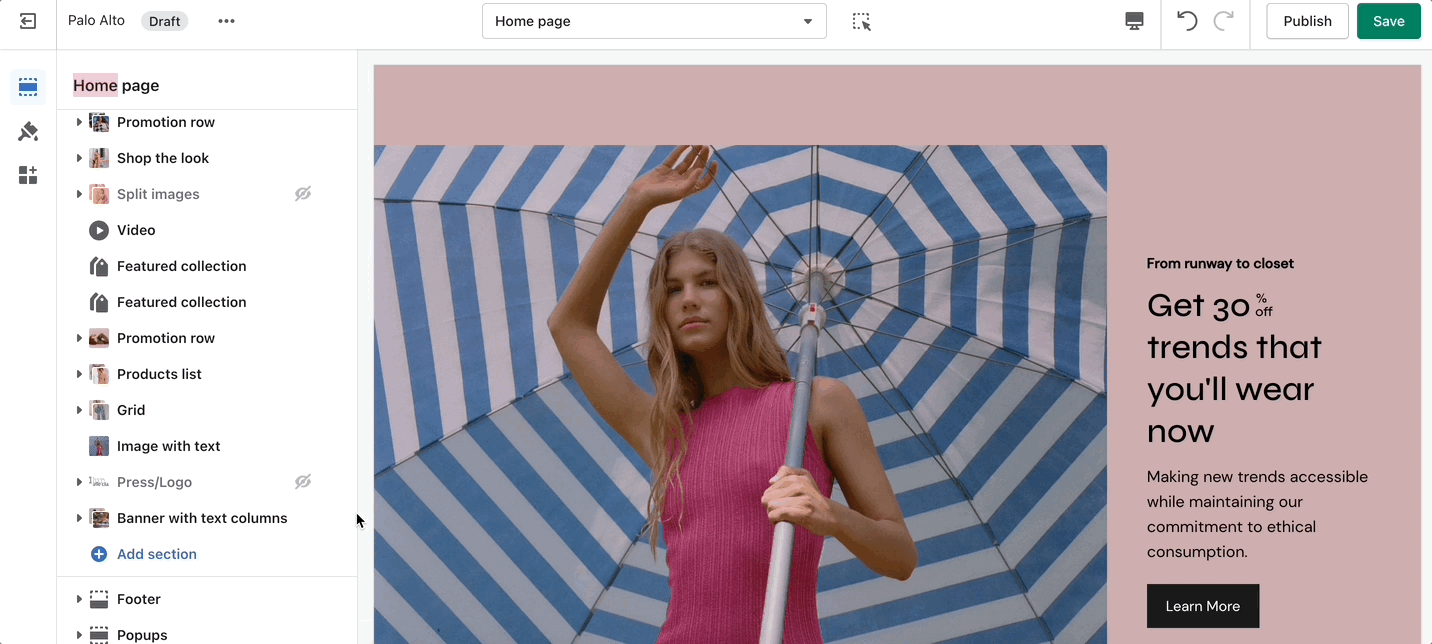Expand the second Promotion row below Featured collection
The width and height of the screenshot is (1432, 644).
pyautogui.click(x=79, y=338)
